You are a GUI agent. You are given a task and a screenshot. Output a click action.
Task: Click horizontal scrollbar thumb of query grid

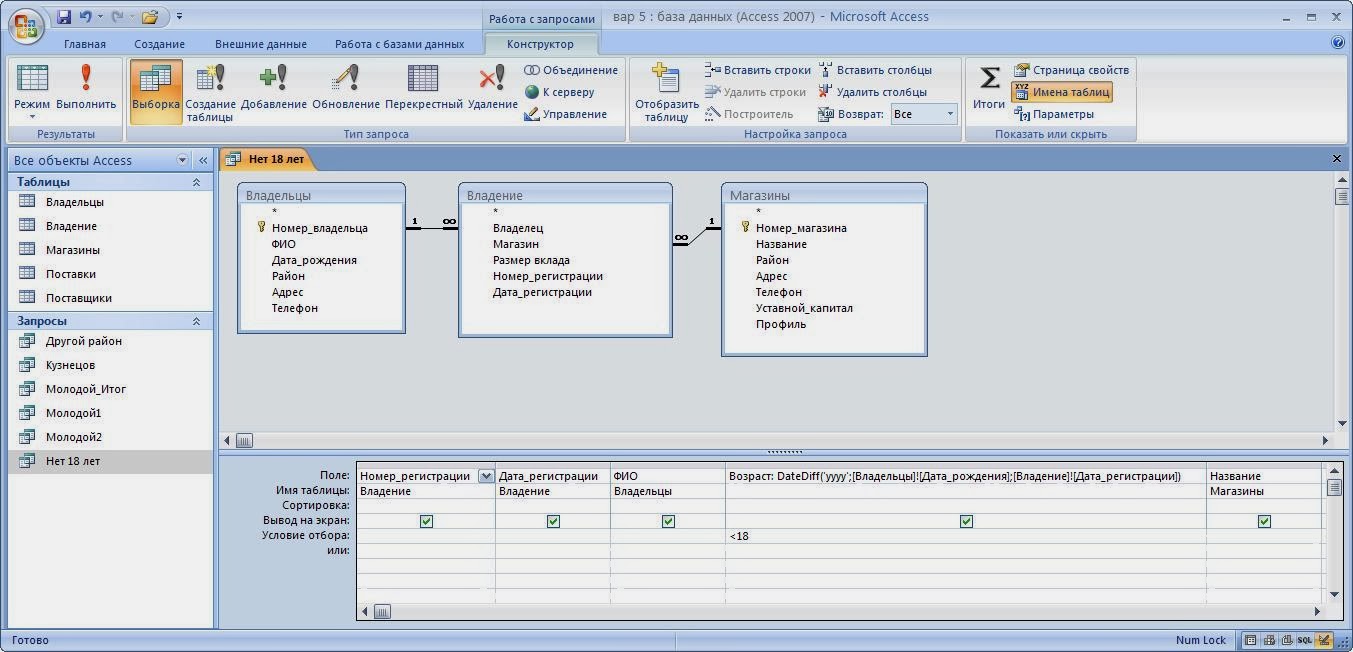(x=382, y=611)
